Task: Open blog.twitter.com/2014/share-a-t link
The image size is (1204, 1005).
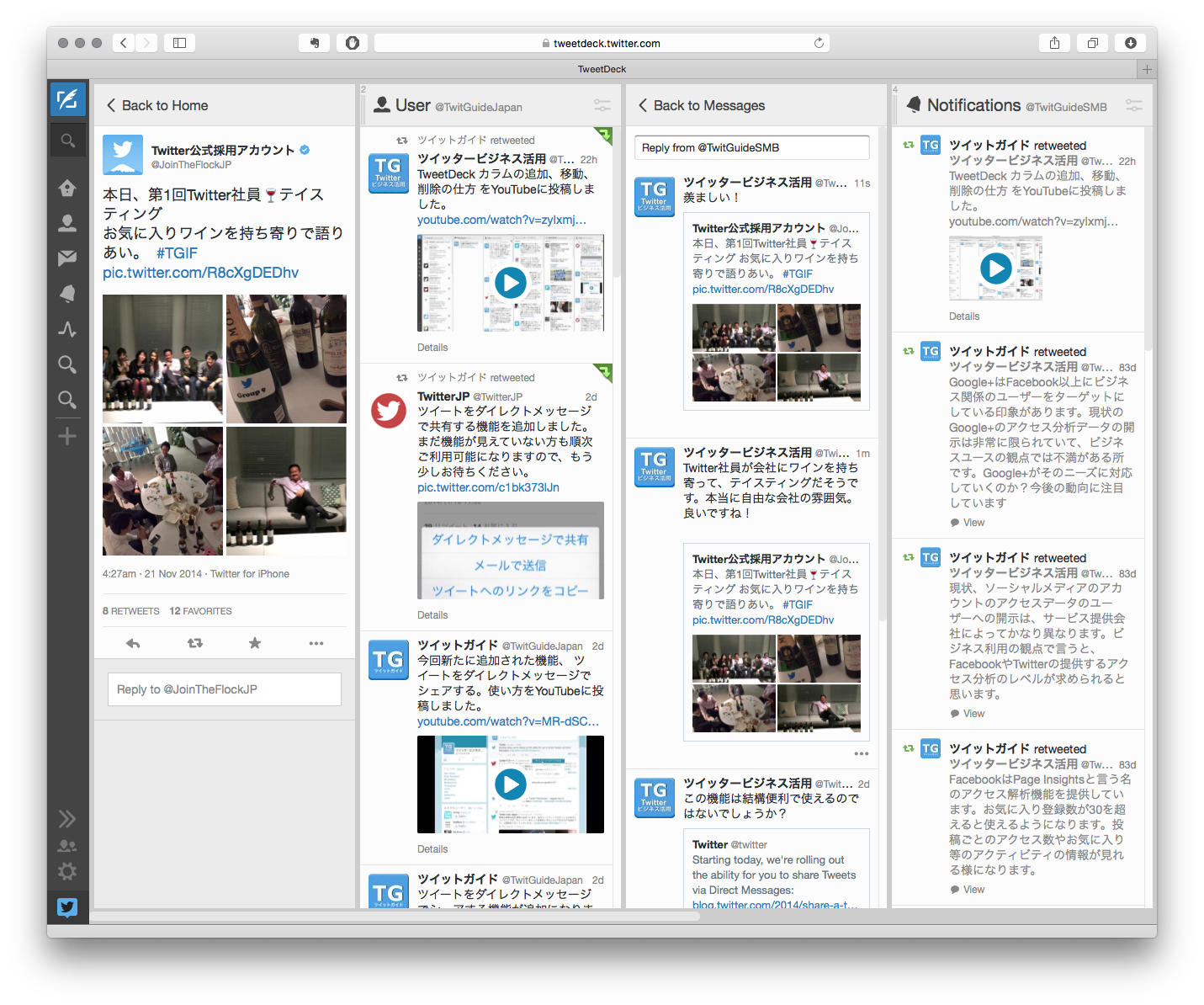Action: [775, 905]
